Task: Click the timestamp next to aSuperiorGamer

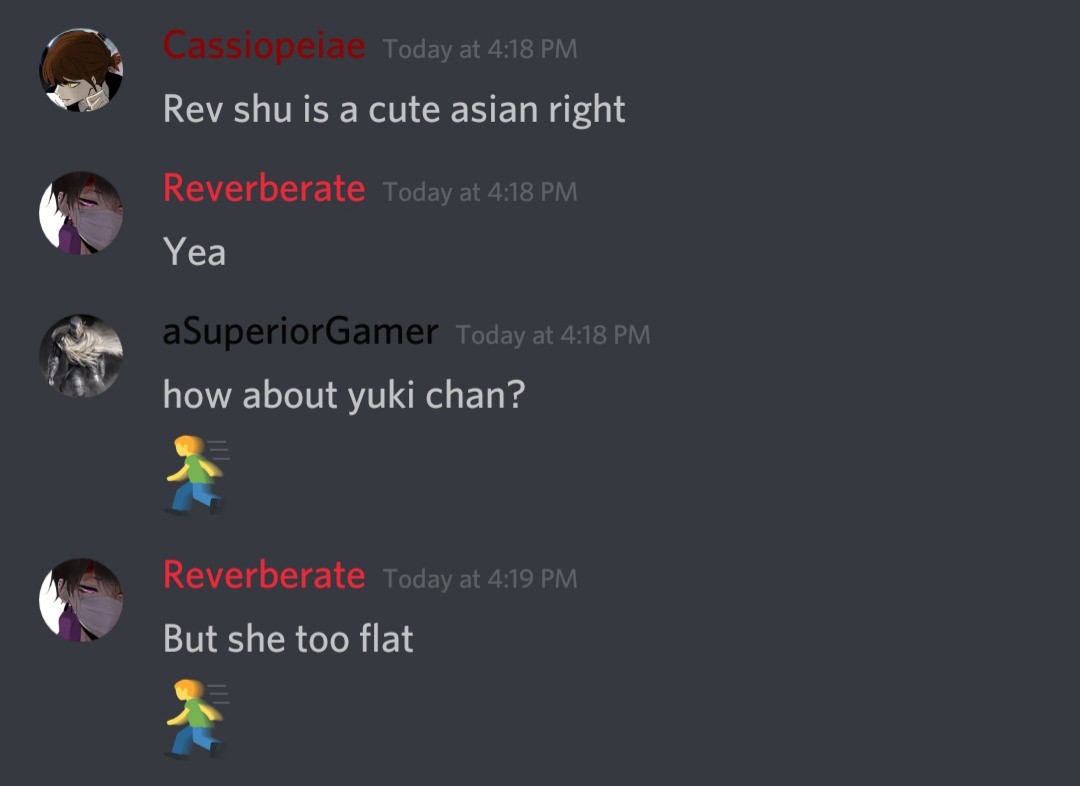Action: click(x=553, y=335)
